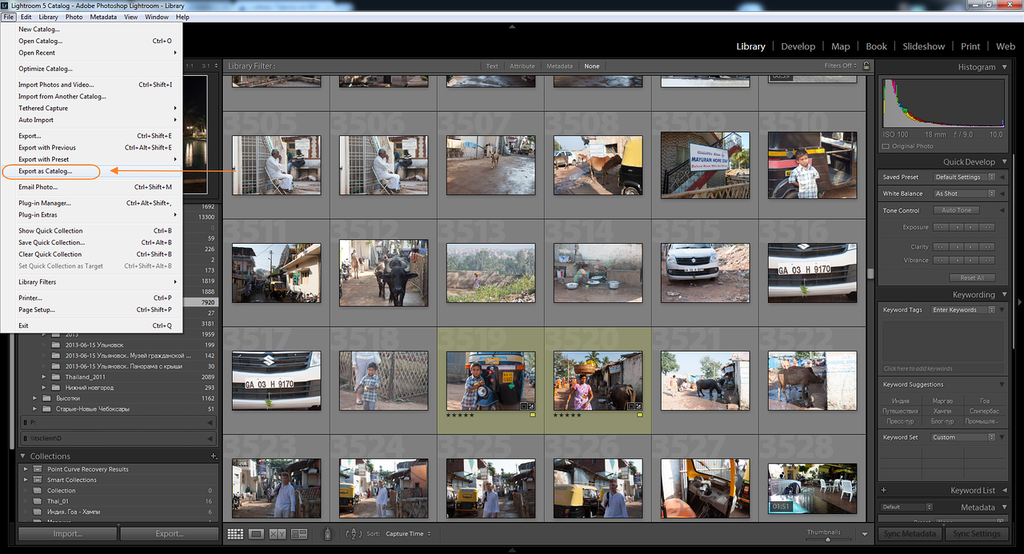Toggle Original Photo checkbox under histogram
Image resolution: width=1024 pixels, height=554 pixels.
[886, 146]
